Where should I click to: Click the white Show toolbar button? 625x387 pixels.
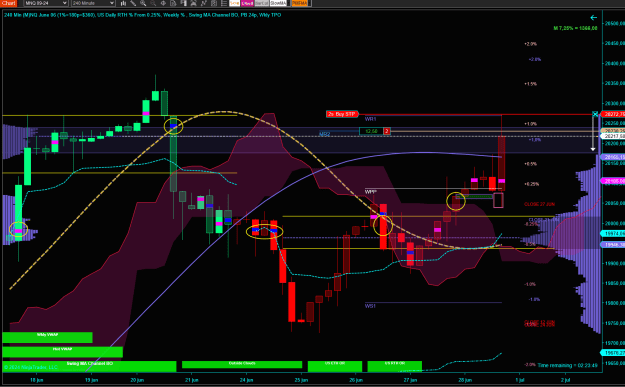234,3
